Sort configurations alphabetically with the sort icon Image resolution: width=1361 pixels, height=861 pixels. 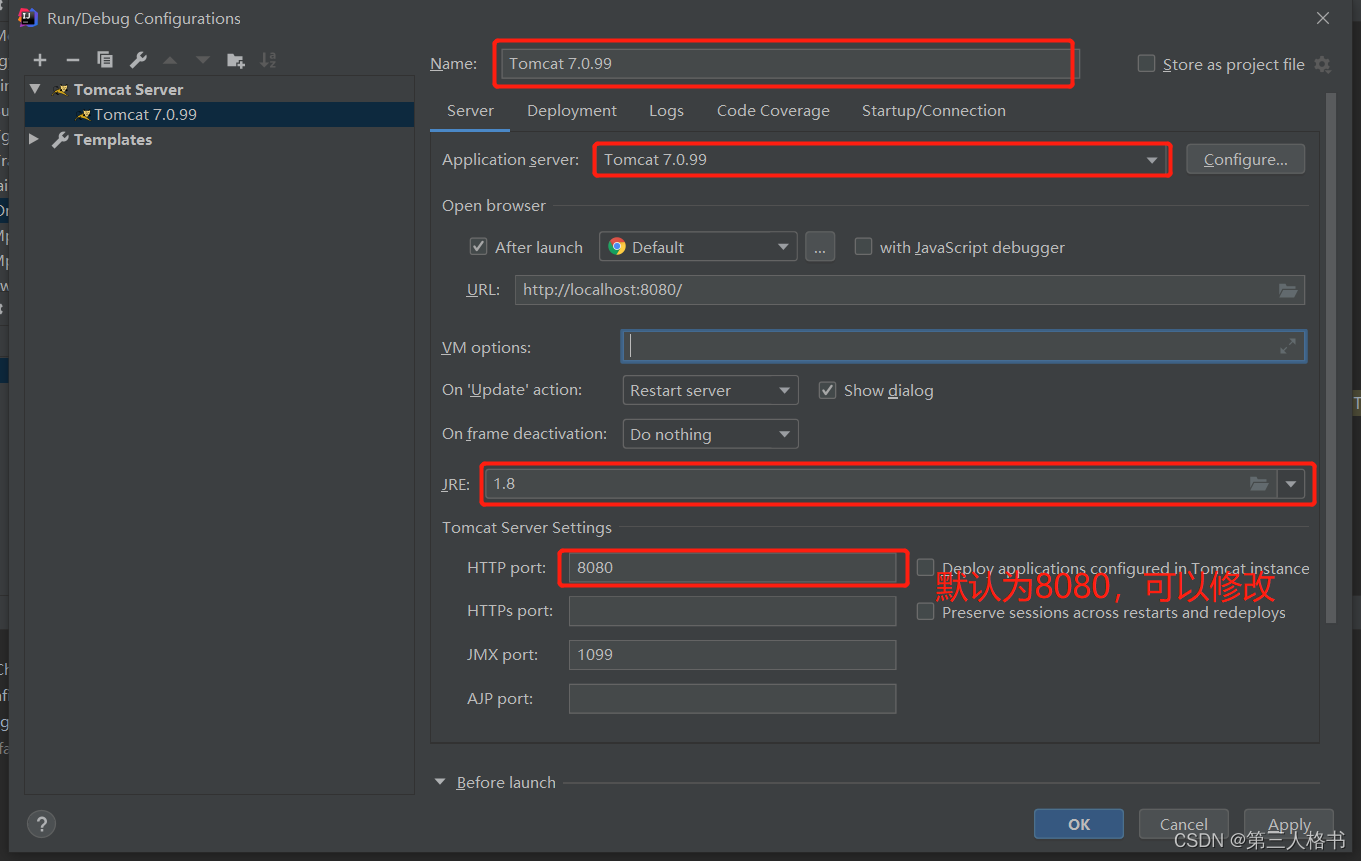(268, 60)
